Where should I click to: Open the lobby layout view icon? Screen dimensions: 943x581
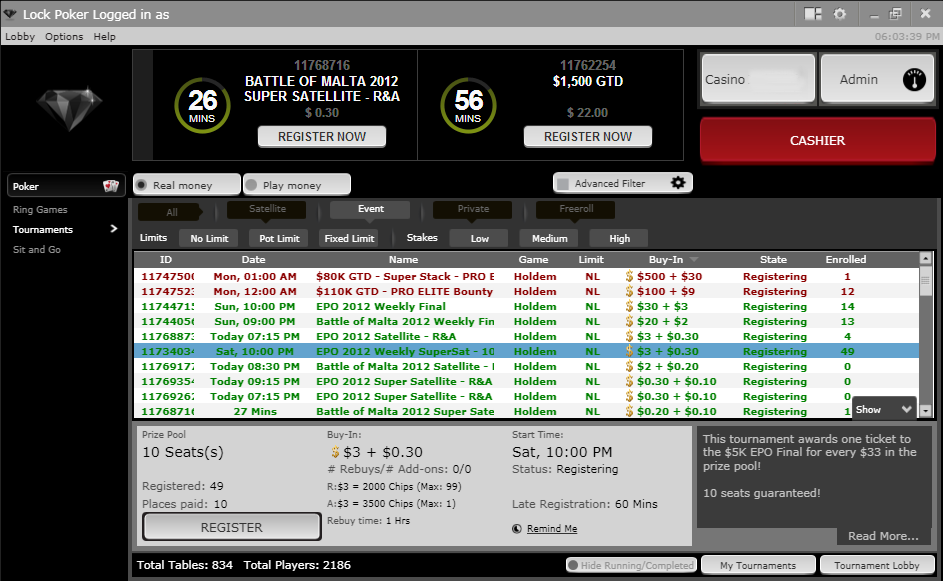[813, 13]
